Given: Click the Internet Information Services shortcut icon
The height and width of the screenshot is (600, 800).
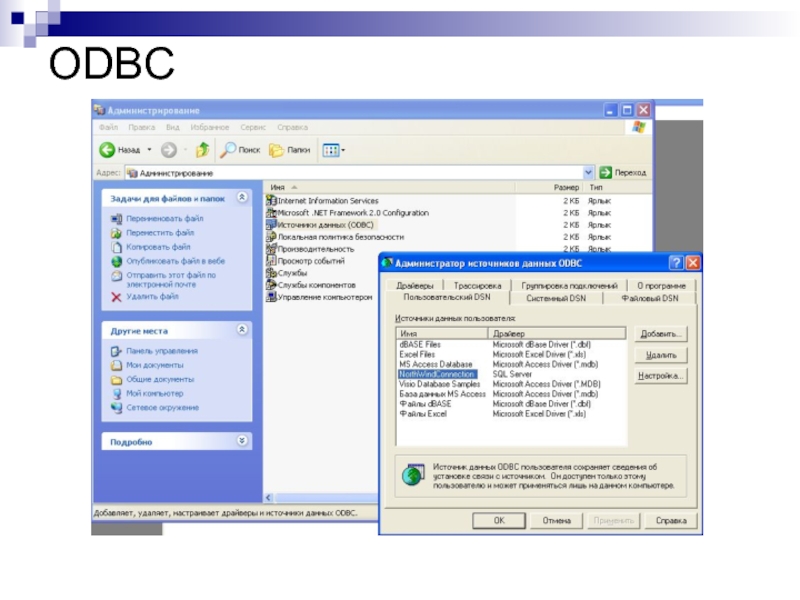Looking at the screenshot, I should [x=270, y=201].
